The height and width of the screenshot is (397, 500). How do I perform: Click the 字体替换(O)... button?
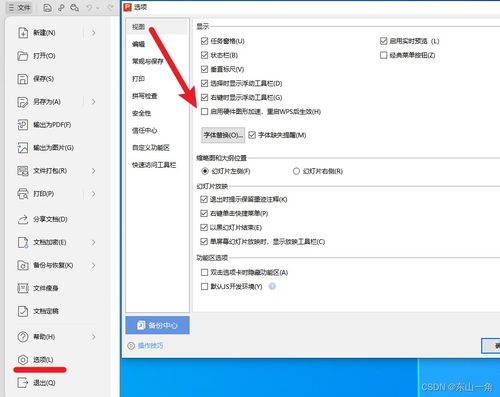(x=223, y=135)
